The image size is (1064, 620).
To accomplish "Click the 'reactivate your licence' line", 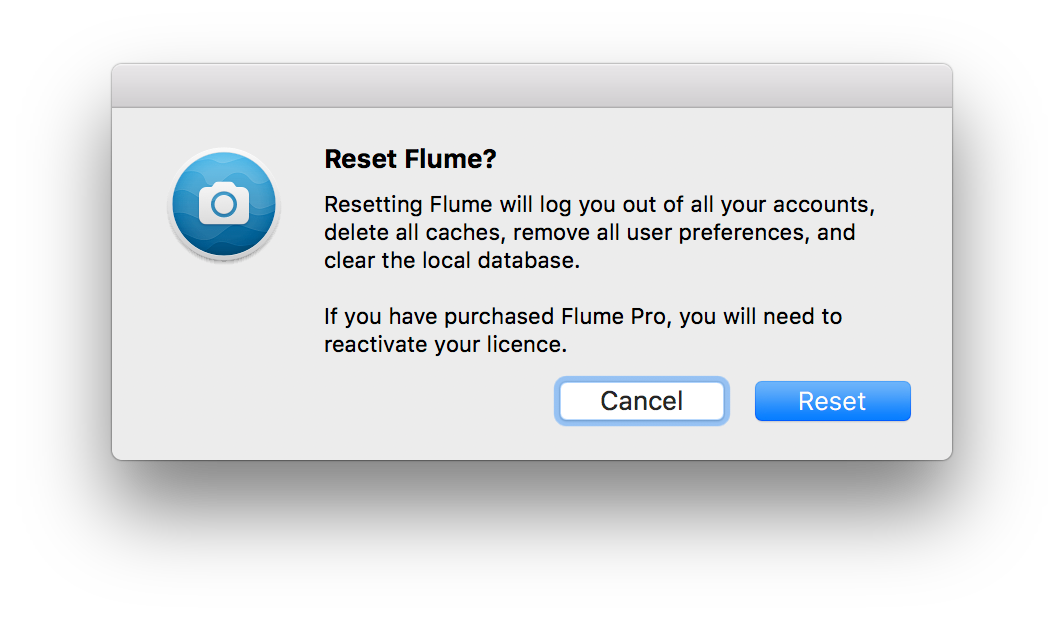I will tap(445, 345).
